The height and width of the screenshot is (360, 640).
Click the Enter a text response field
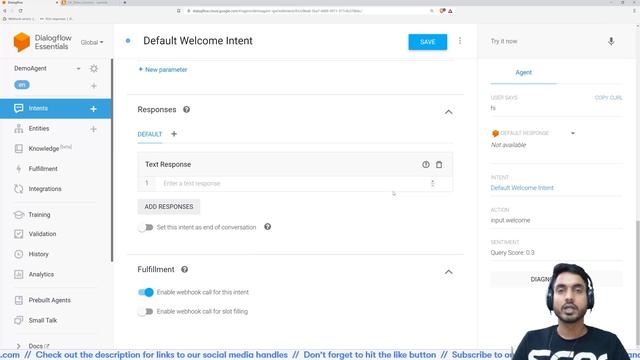tap(294, 183)
